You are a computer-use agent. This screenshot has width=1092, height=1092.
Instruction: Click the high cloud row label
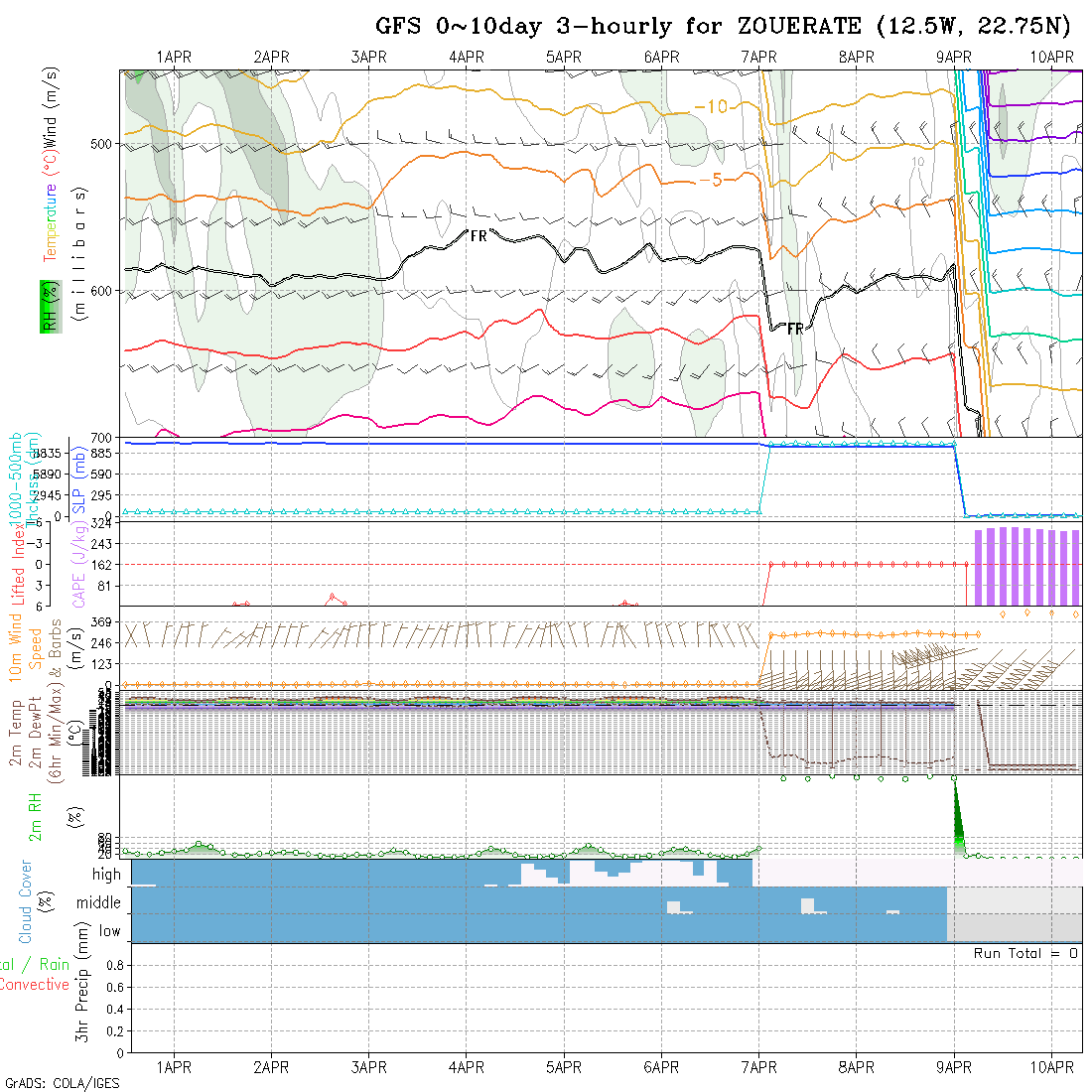pyautogui.click(x=106, y=874)
